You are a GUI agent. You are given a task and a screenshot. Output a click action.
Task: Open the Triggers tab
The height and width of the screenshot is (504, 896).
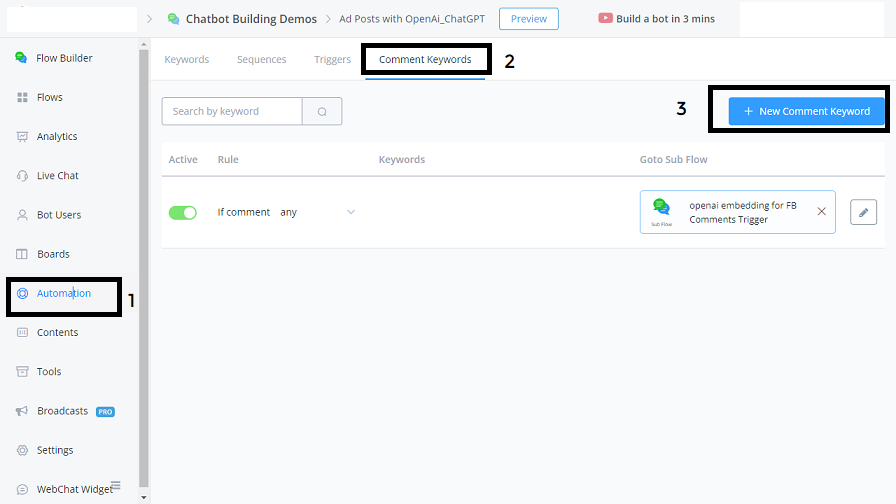point(332,60)
